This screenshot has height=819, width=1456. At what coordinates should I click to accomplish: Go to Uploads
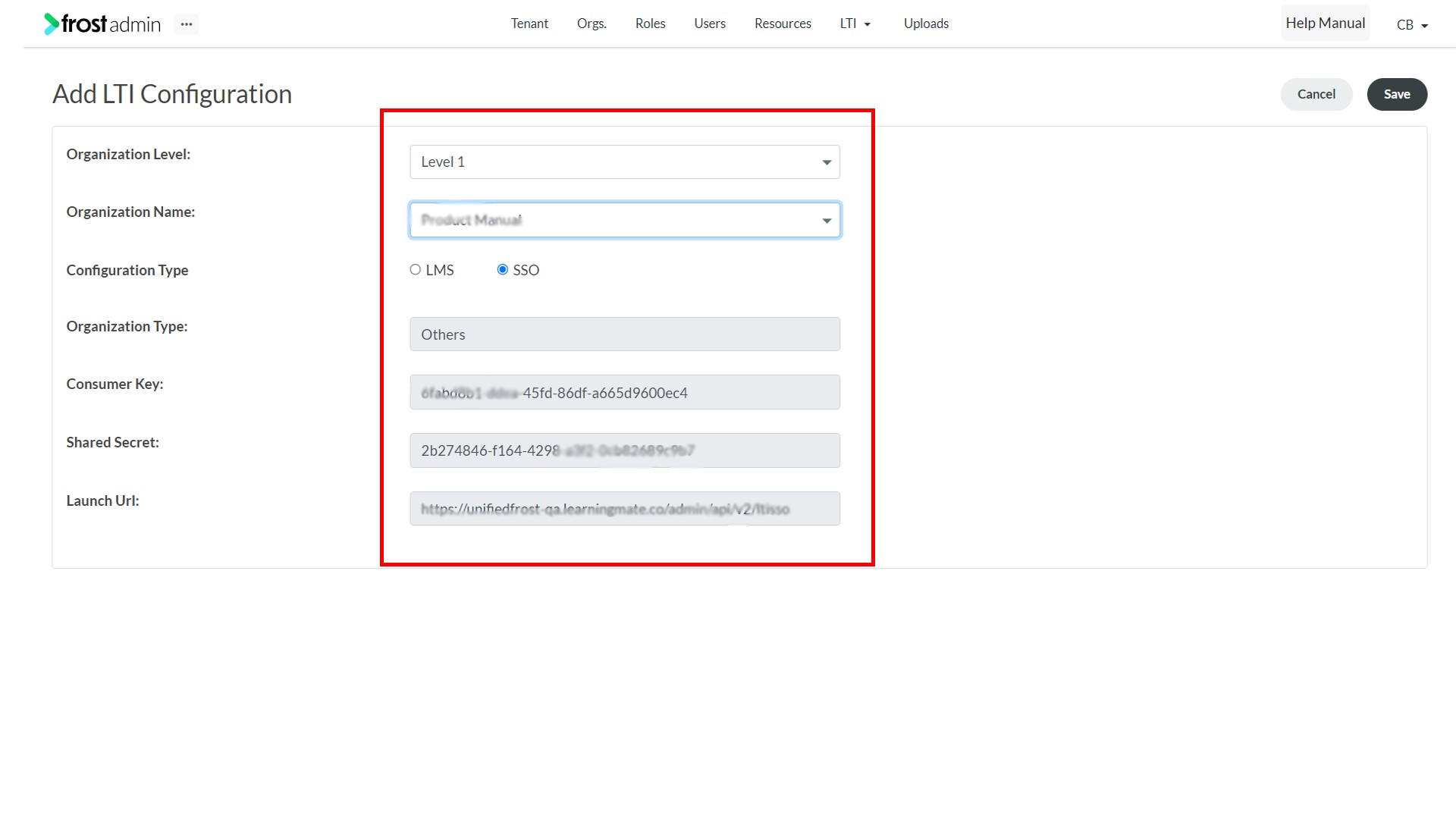pyautogui.click(x=926, y=24)
